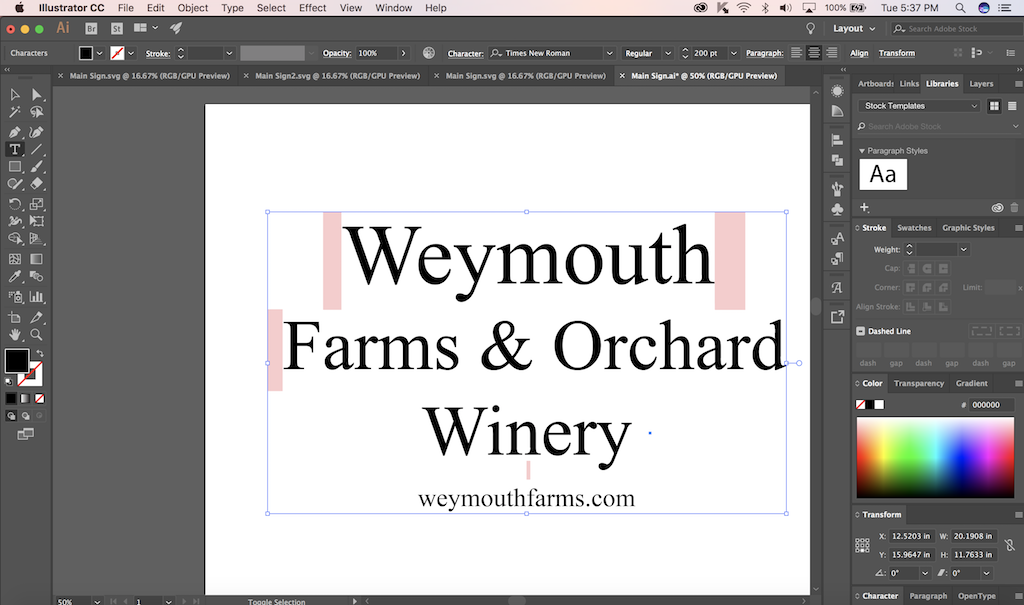Delete style with trash icon in Libraries

1014,208
